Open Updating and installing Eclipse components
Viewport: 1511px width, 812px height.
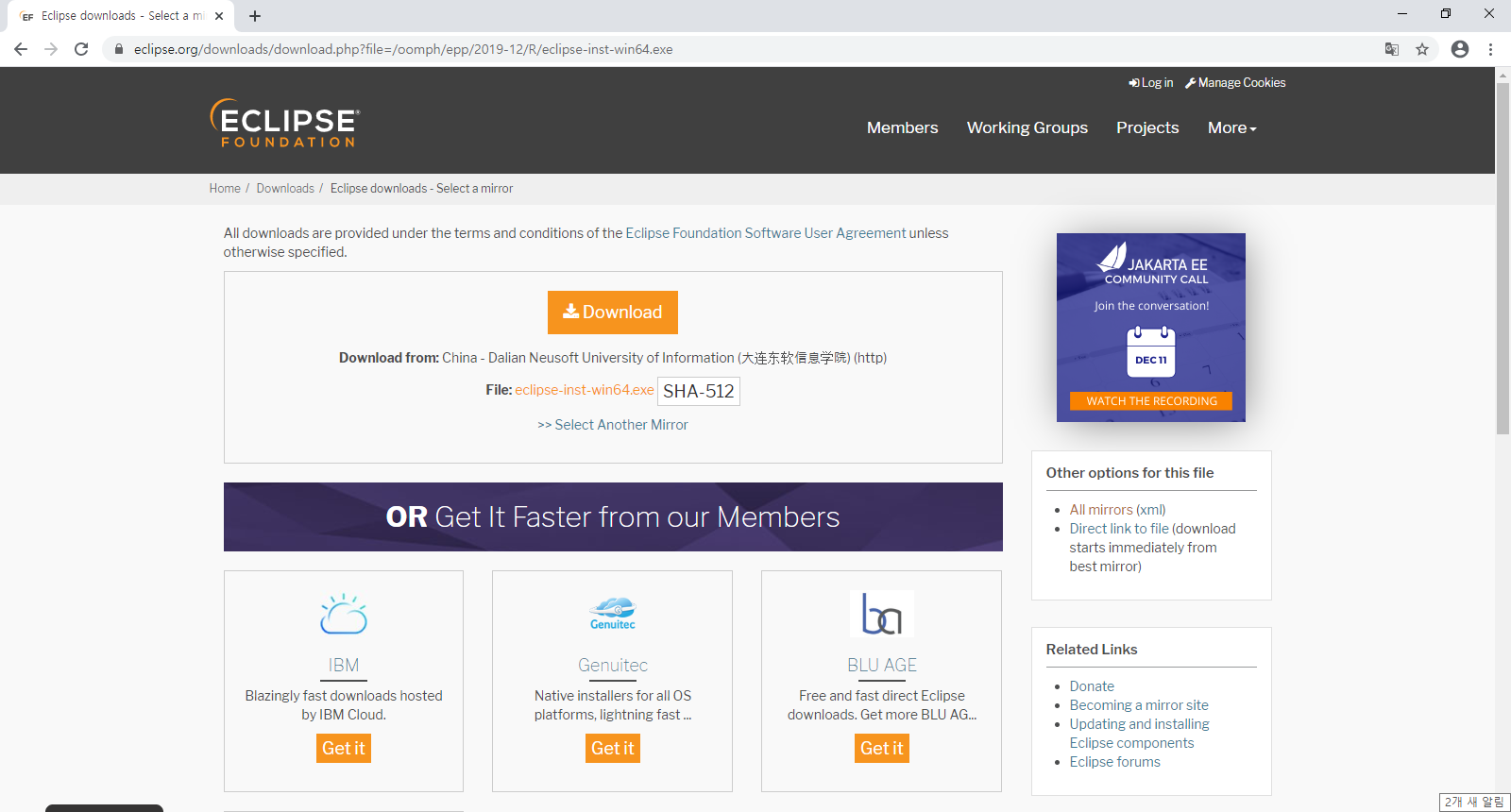coord(1140,734)
